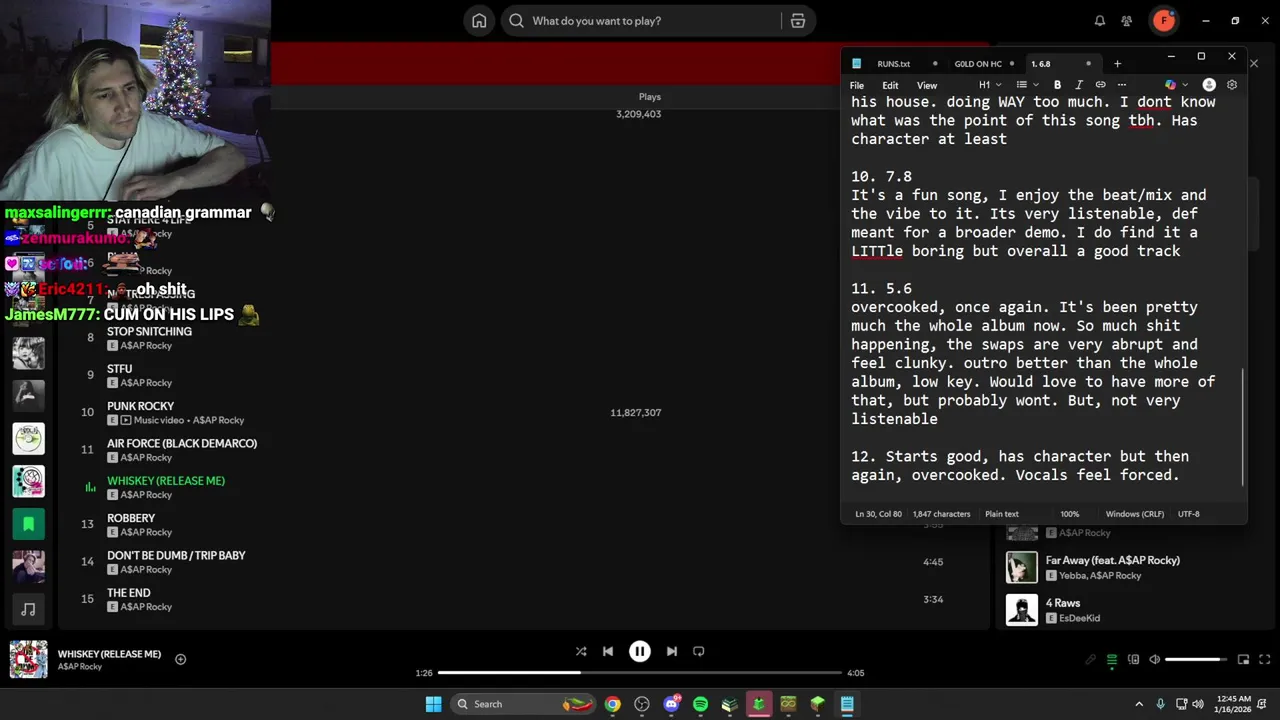The width and height of the screenshot is (1280, 720).
Task: Expand the H1 heading dropdown
Action: [x=990, y=85]
